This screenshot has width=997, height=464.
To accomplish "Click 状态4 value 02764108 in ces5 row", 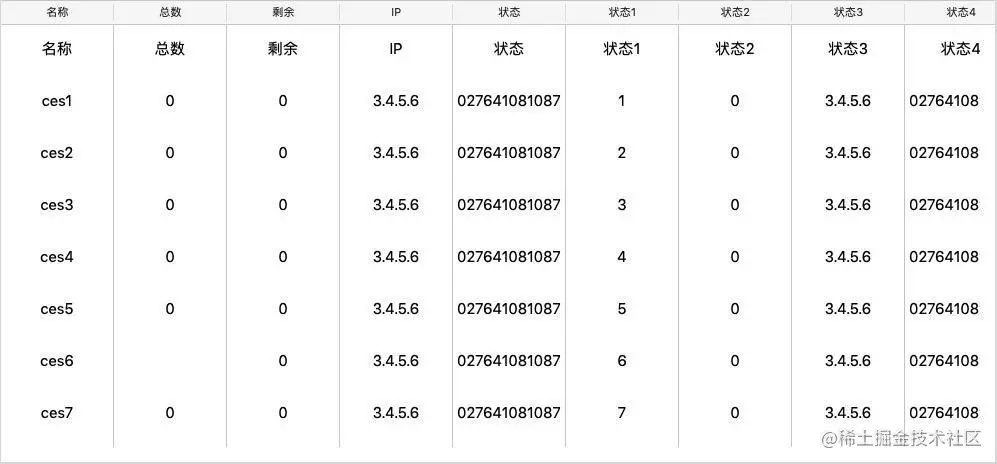I will point(944,309).
